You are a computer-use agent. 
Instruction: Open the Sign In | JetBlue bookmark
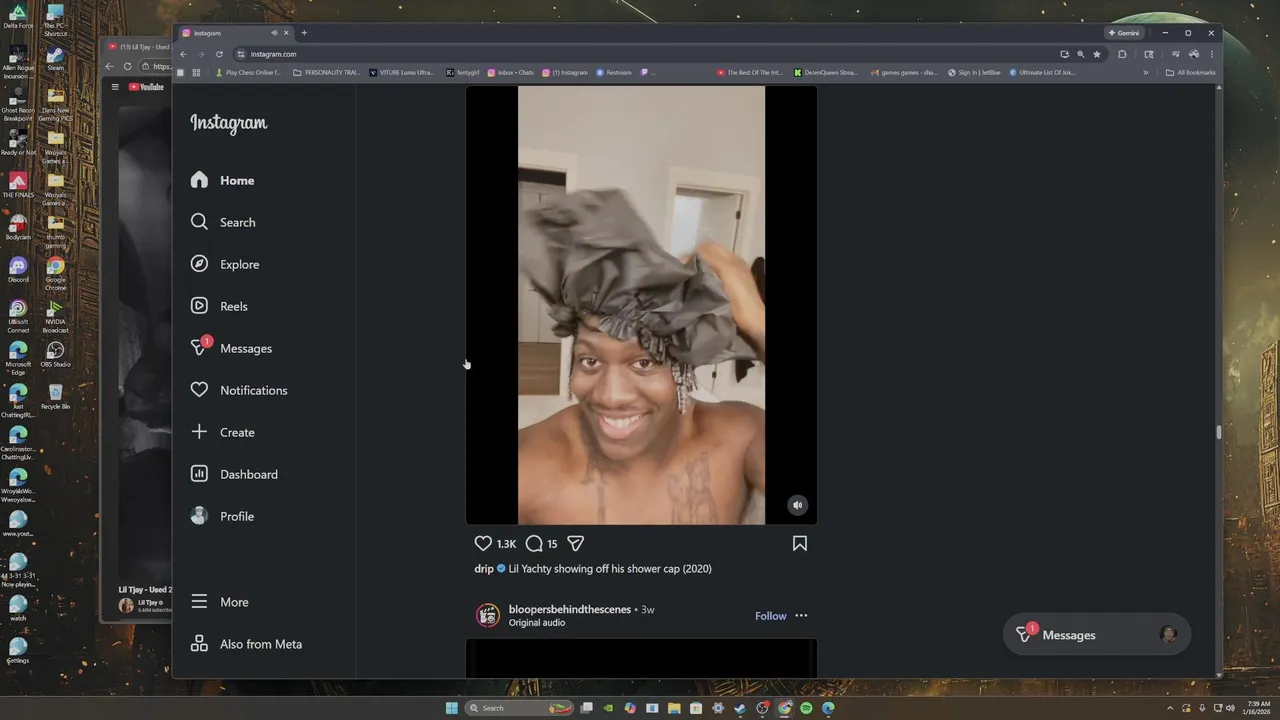pos(974,72)
